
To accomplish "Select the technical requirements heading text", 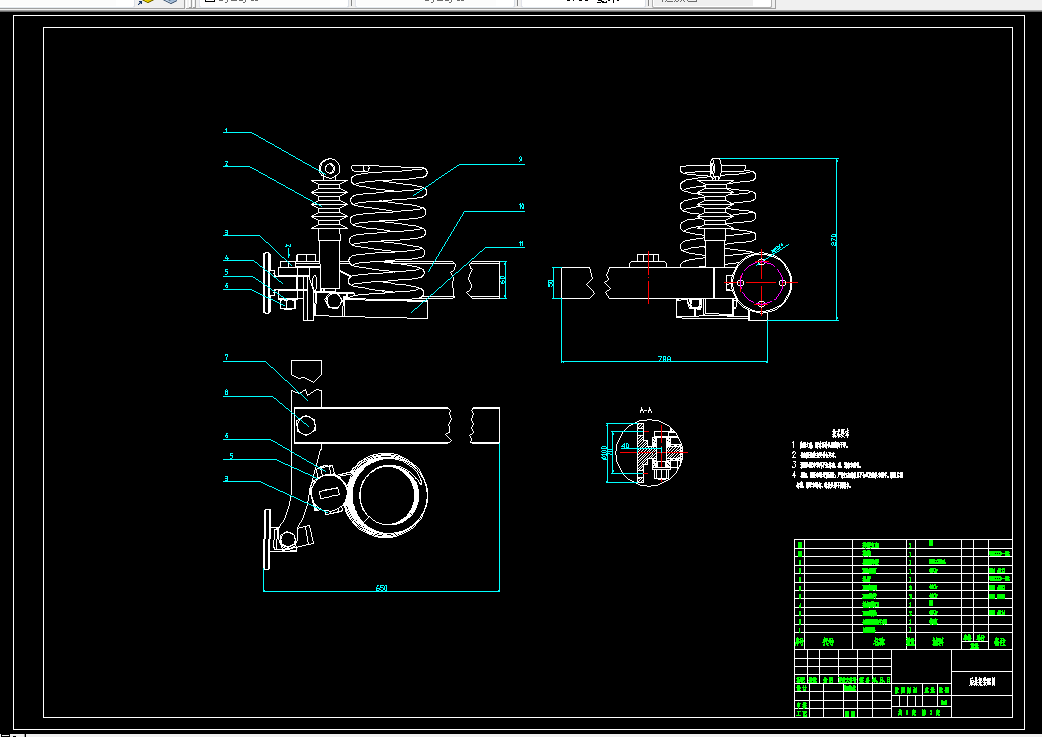I will (841, 433).
